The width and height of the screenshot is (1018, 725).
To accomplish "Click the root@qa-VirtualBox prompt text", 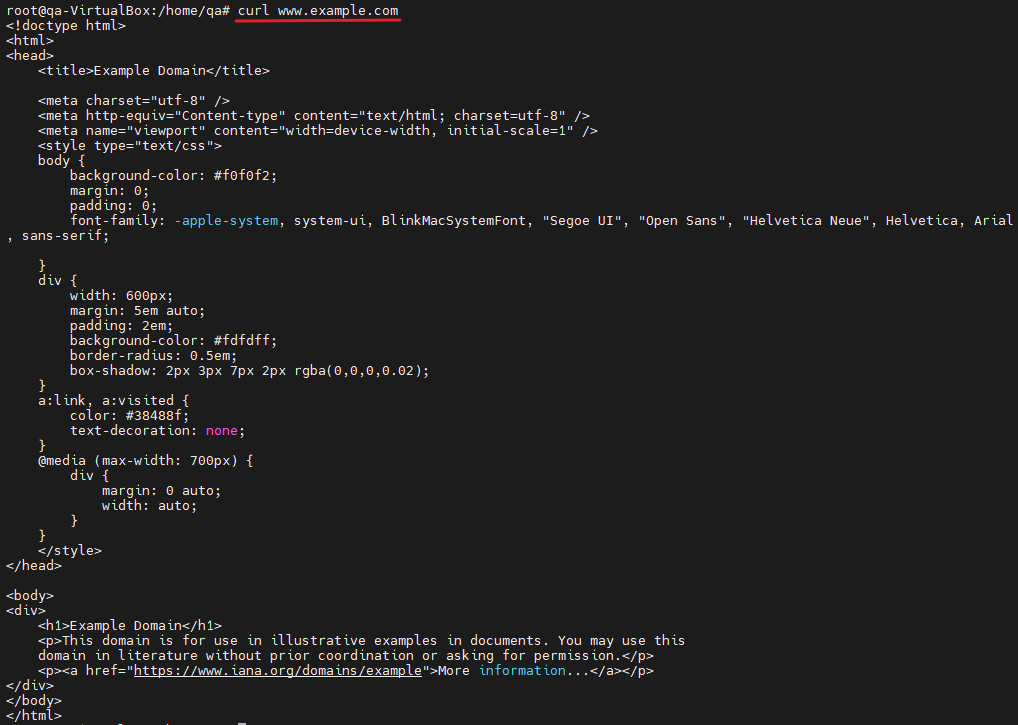I will [x=118, y=10].
